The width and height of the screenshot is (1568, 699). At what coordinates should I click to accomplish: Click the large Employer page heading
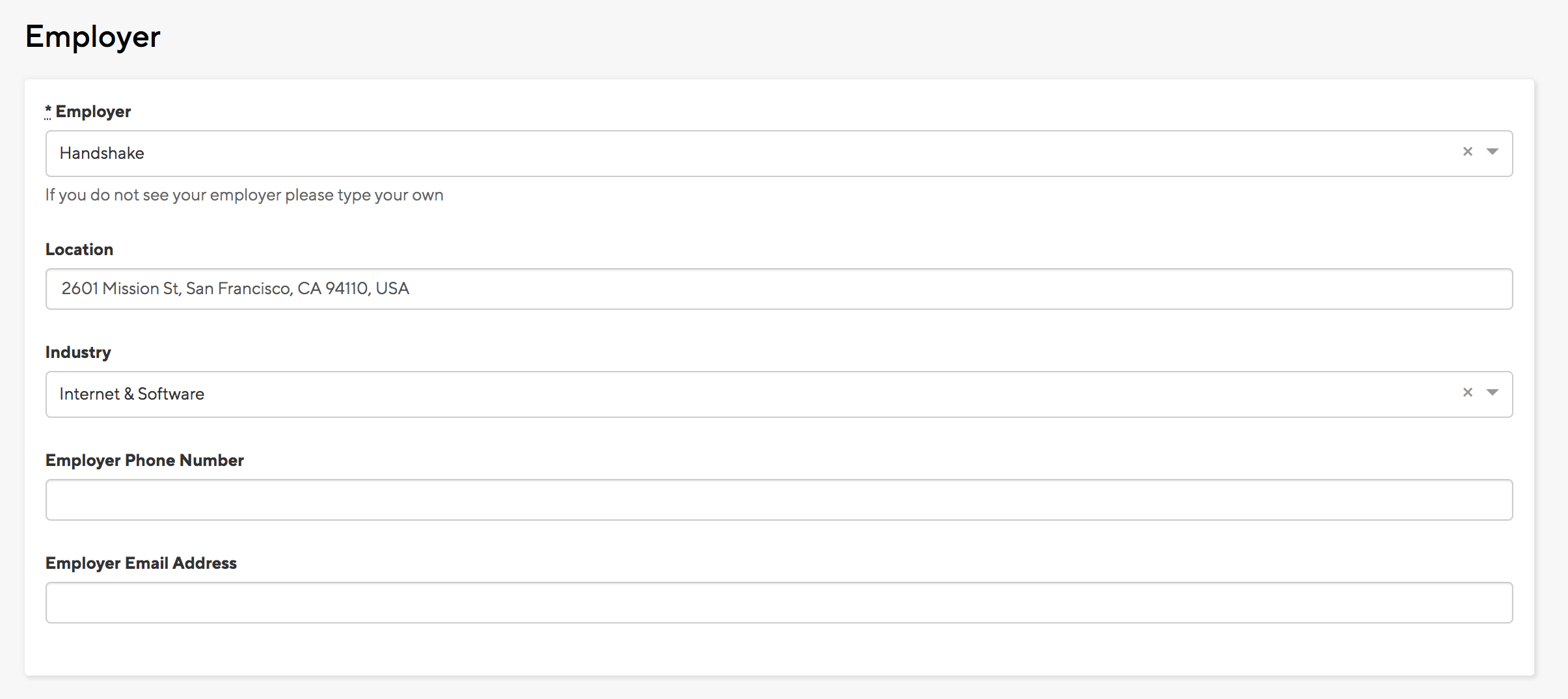point(92,36)
